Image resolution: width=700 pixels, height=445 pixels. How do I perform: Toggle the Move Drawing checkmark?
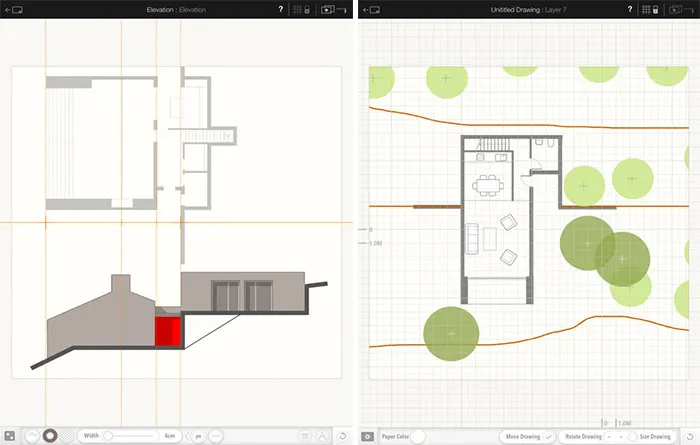click(548, 436)
